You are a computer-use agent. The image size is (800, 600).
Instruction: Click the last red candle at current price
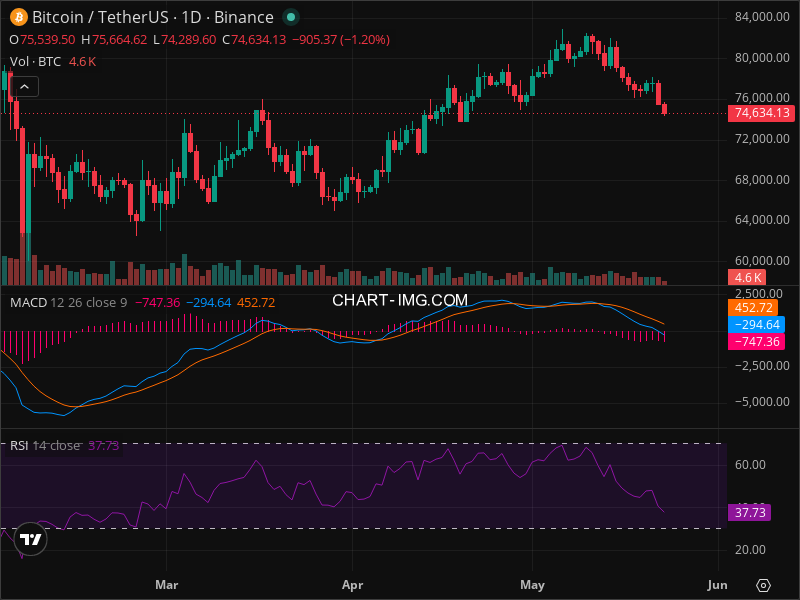coord(664,109)
